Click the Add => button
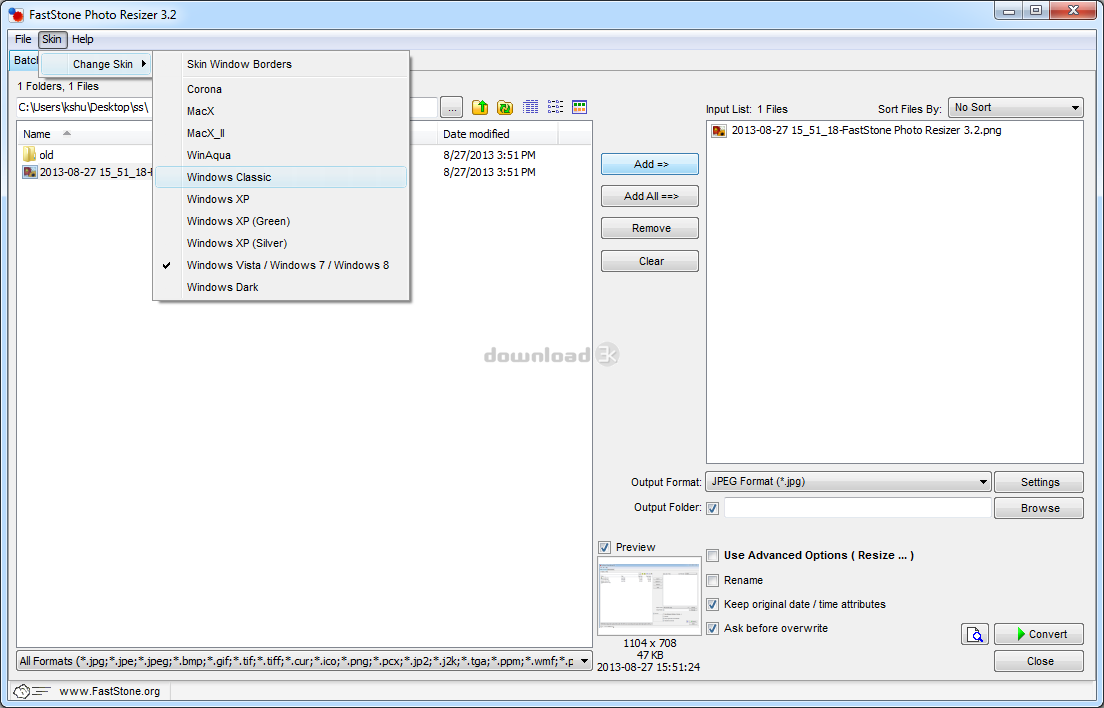The image size is (1104, 708). 650,164
